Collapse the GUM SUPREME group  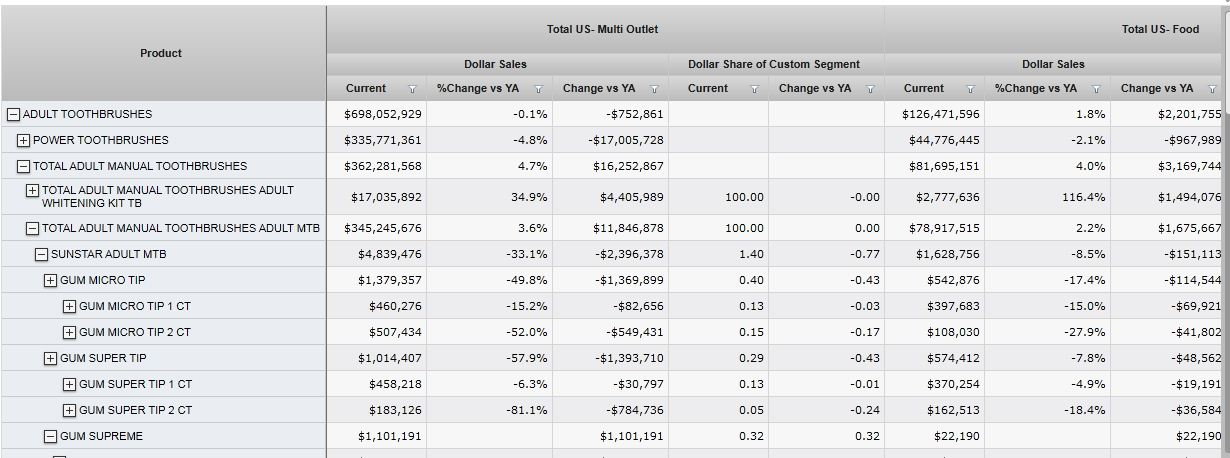coord(51,436)
